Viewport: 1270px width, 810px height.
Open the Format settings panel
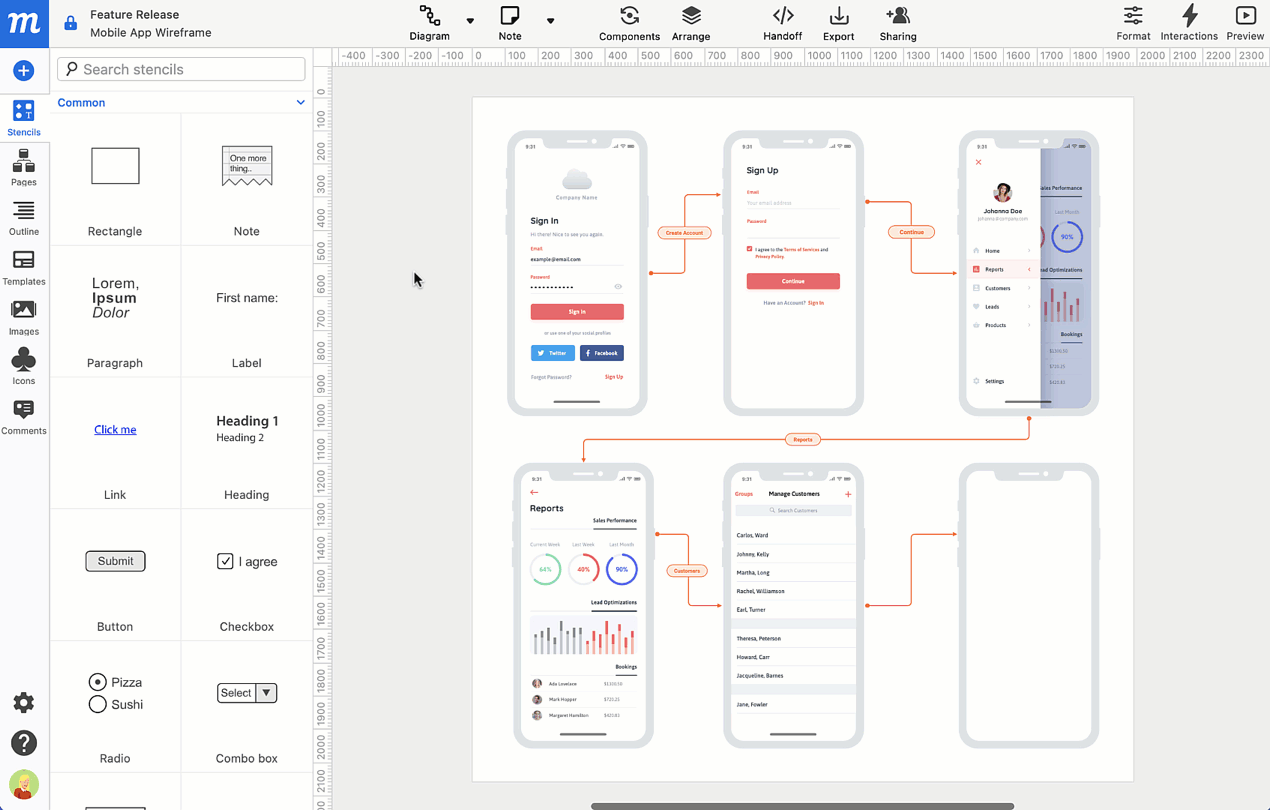pos(1133,22)
